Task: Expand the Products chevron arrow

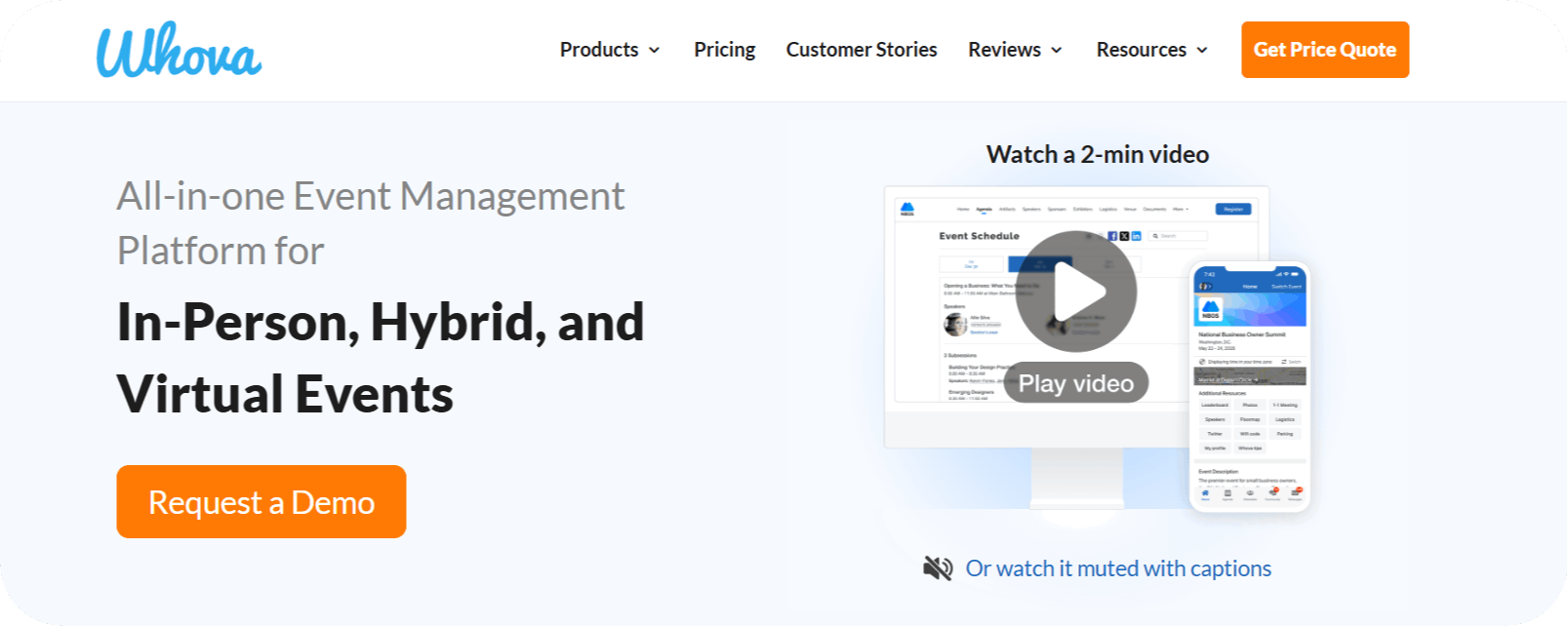Action: click(x=655, y=50)
